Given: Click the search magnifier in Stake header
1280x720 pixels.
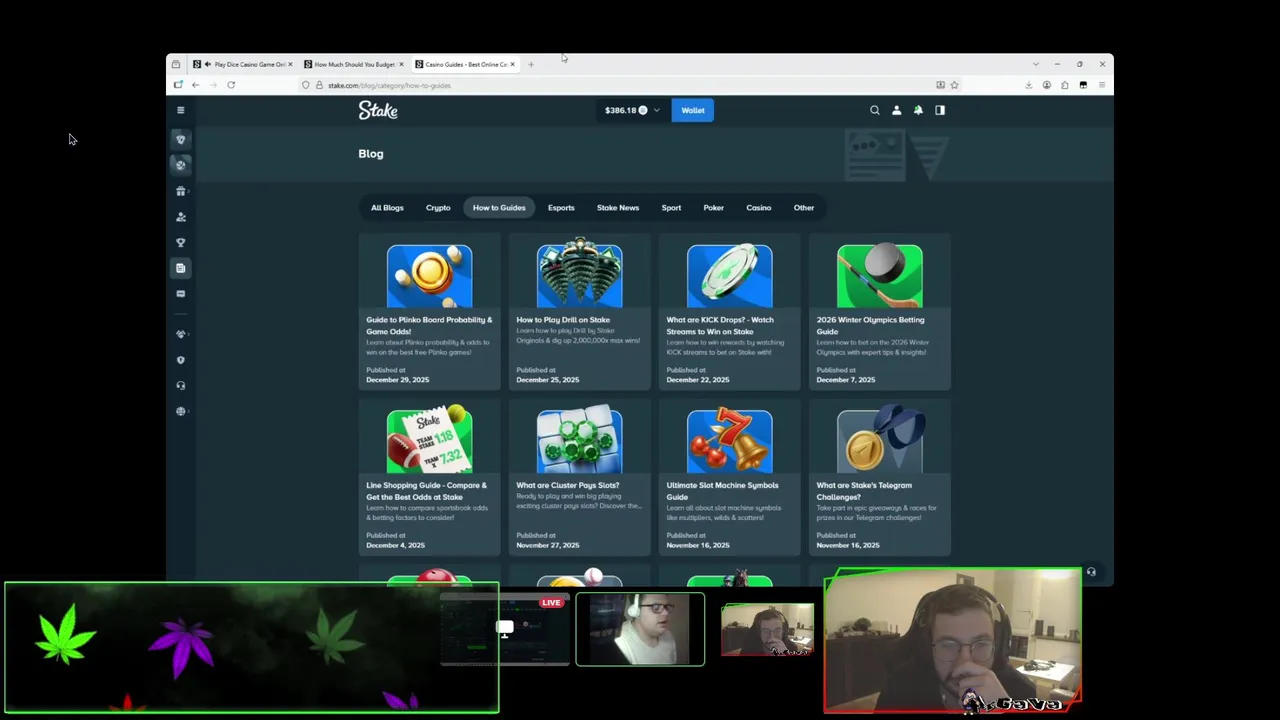Looking at the screenshot, I should (875, 110).
